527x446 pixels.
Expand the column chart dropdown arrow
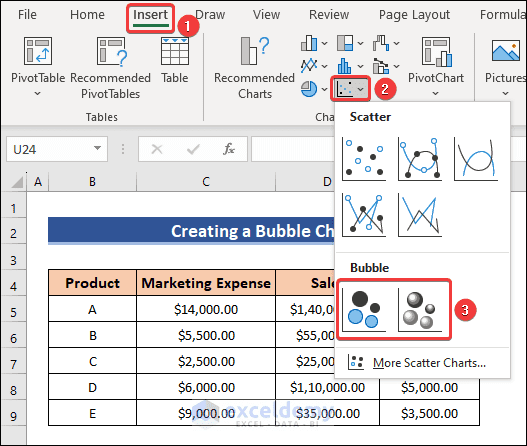point(324,43)
